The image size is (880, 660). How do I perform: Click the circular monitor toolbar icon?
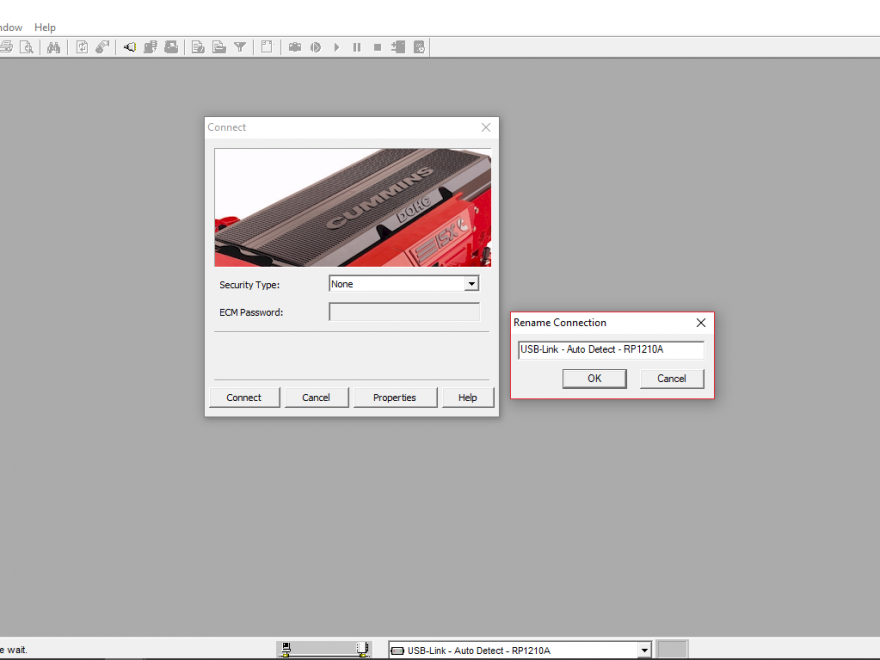click(315, 47)
